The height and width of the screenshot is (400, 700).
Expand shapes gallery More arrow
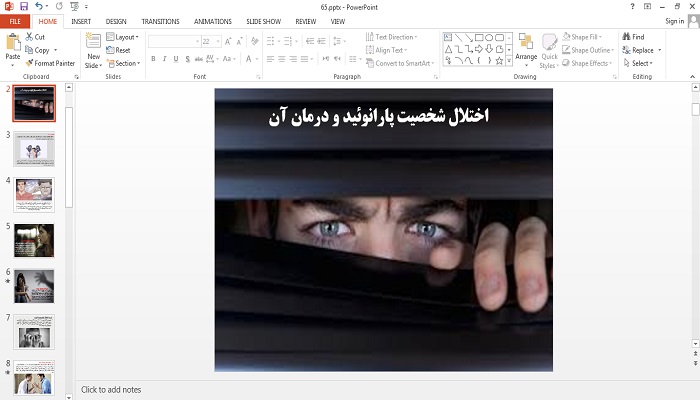click(x=509, y=61)
